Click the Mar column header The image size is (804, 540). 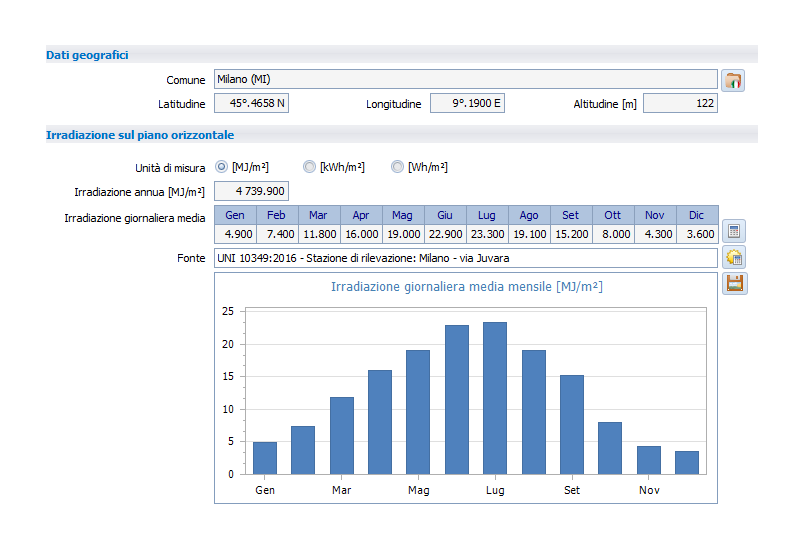[x=318, y=215]
